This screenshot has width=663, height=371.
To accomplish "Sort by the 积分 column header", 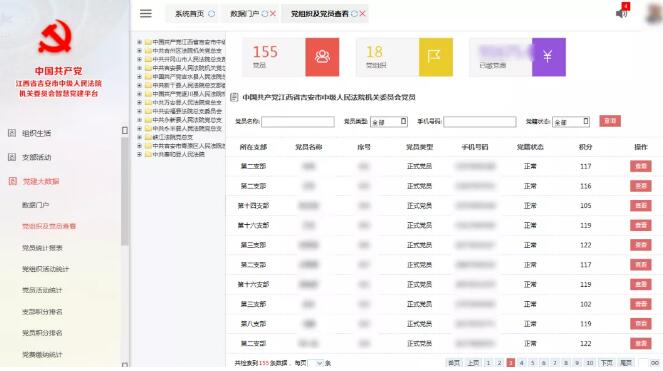I will point(585,147).
